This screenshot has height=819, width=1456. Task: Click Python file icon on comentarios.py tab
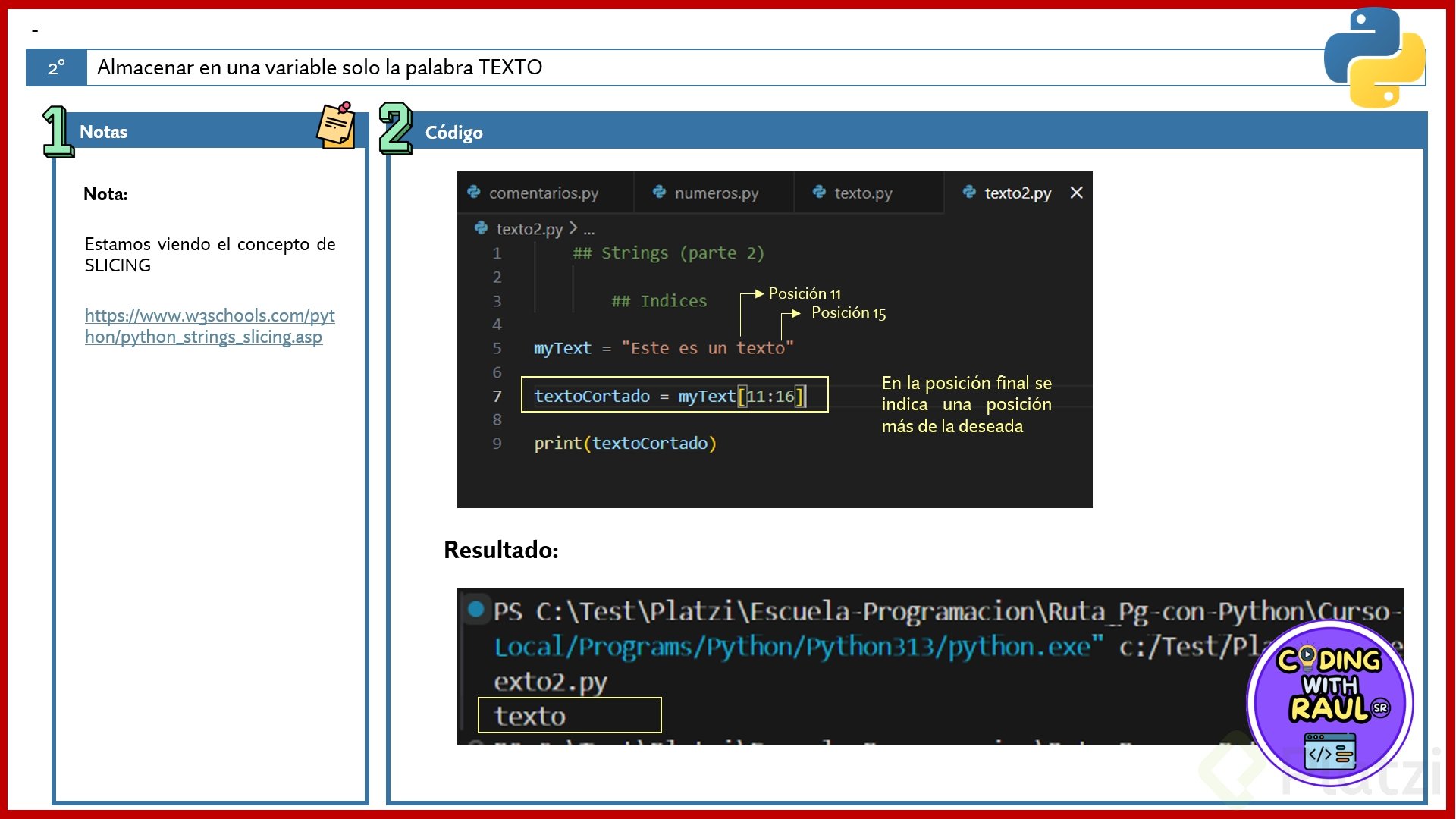click(x=474, y=193)
